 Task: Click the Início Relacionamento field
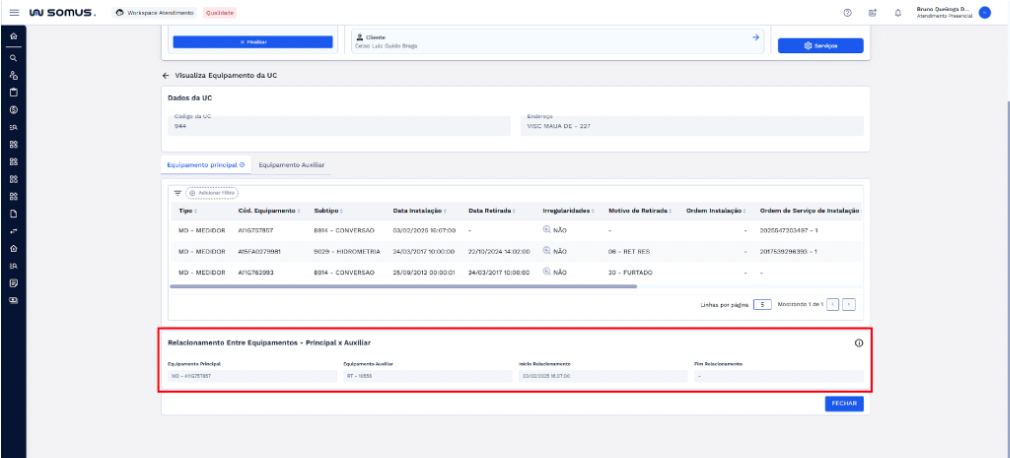tap(603, 376)
